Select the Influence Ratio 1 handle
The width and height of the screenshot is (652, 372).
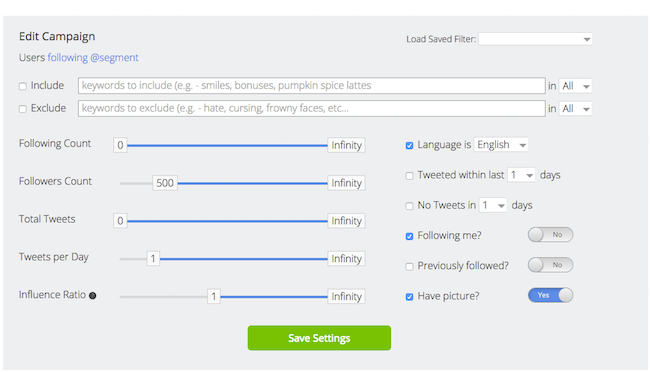(x=214, y=296)
